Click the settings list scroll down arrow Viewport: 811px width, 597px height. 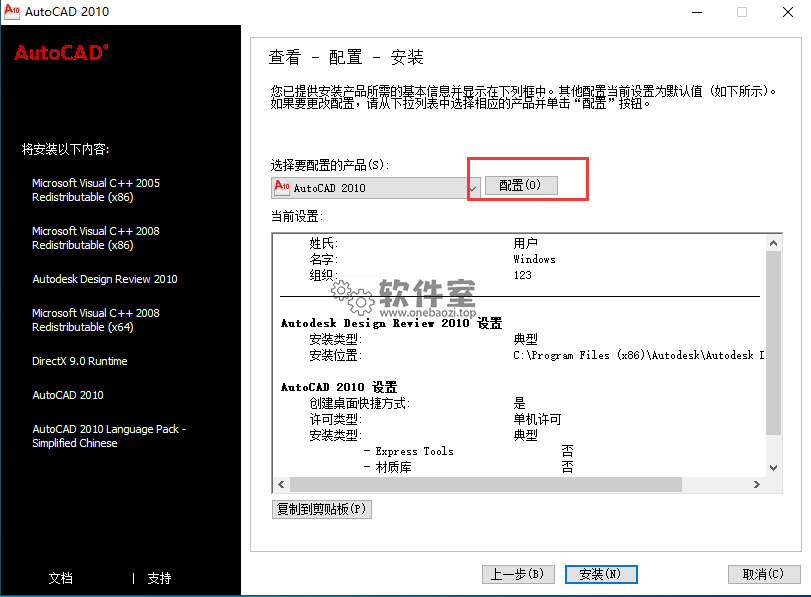(x=773, y=468)
